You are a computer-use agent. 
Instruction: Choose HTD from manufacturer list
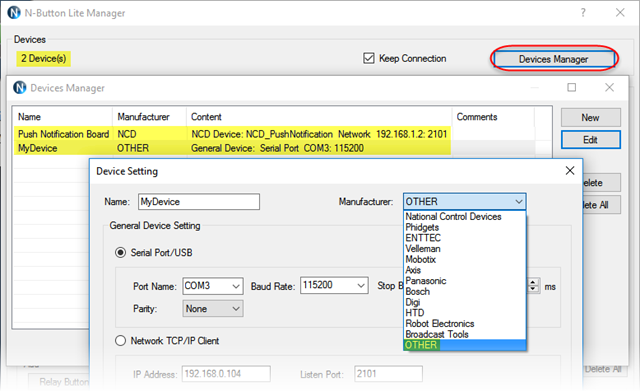[464, 313]
